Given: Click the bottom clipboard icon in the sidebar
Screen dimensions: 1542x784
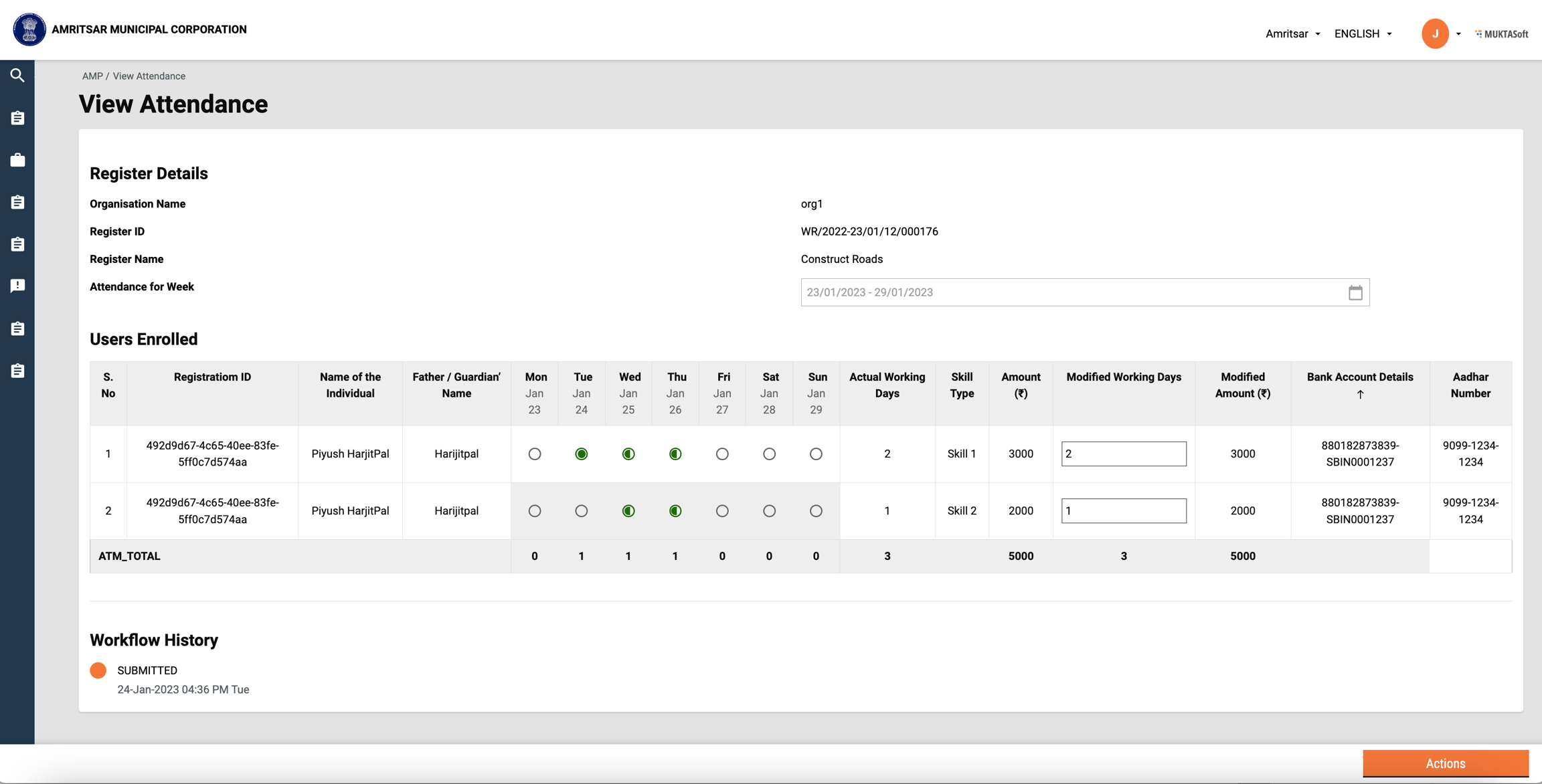Looking at the screenshot, I should (17, 371).
